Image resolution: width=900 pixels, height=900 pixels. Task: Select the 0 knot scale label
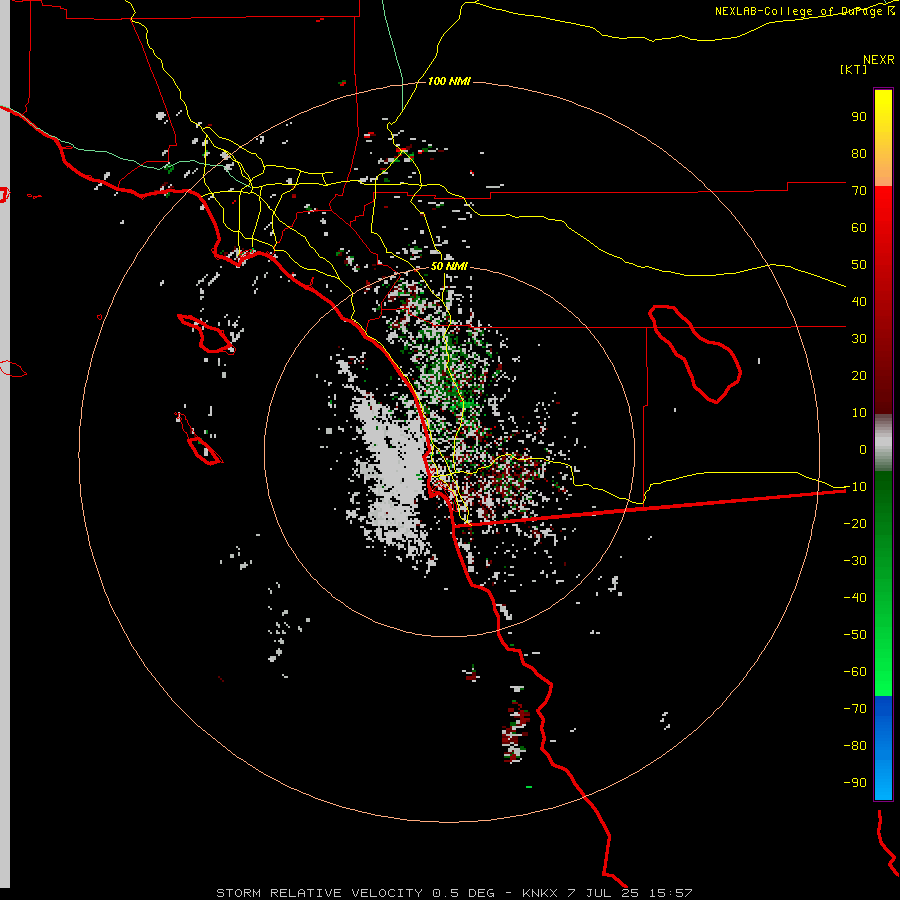click(863, 450)
